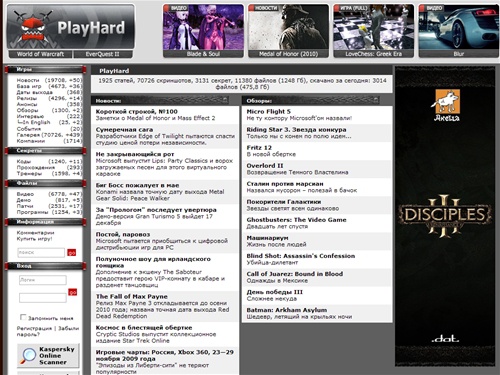Screen dimensions: 500x375
Task: Open review Micro Flight 5
Action: [269, 112]
